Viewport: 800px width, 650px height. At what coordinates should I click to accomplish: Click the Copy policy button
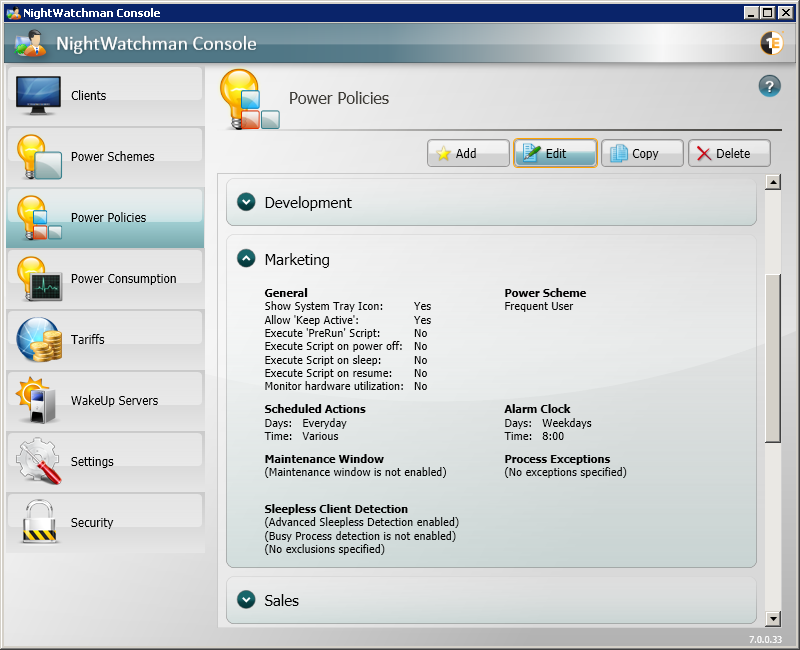point(642,153)
